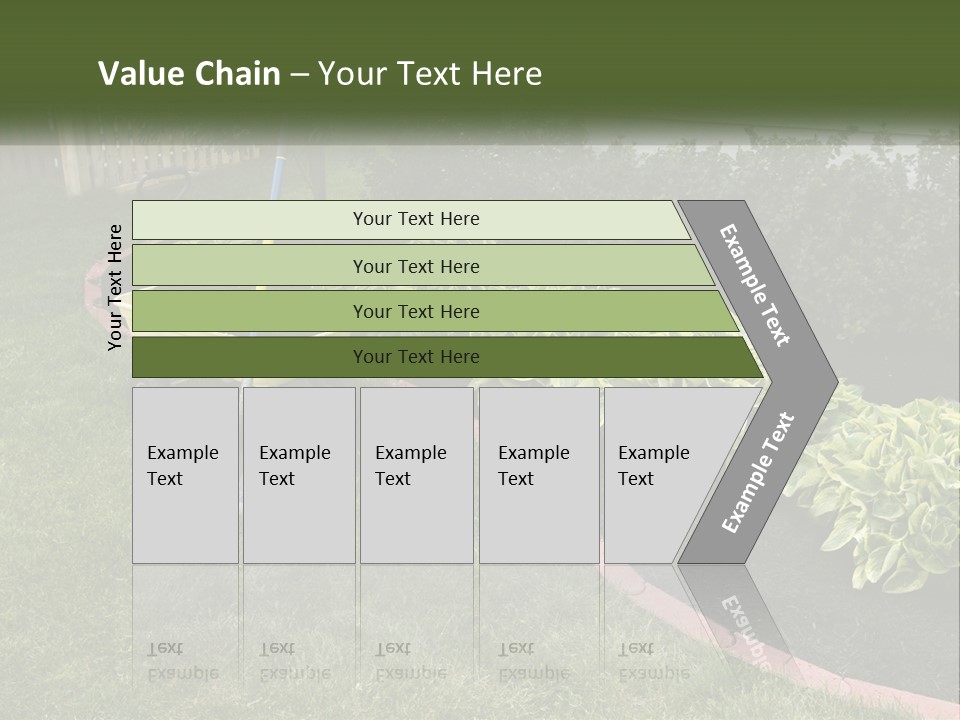Click the text in the dark green bar
Screen dimensions: 960x720
point(416,357)
